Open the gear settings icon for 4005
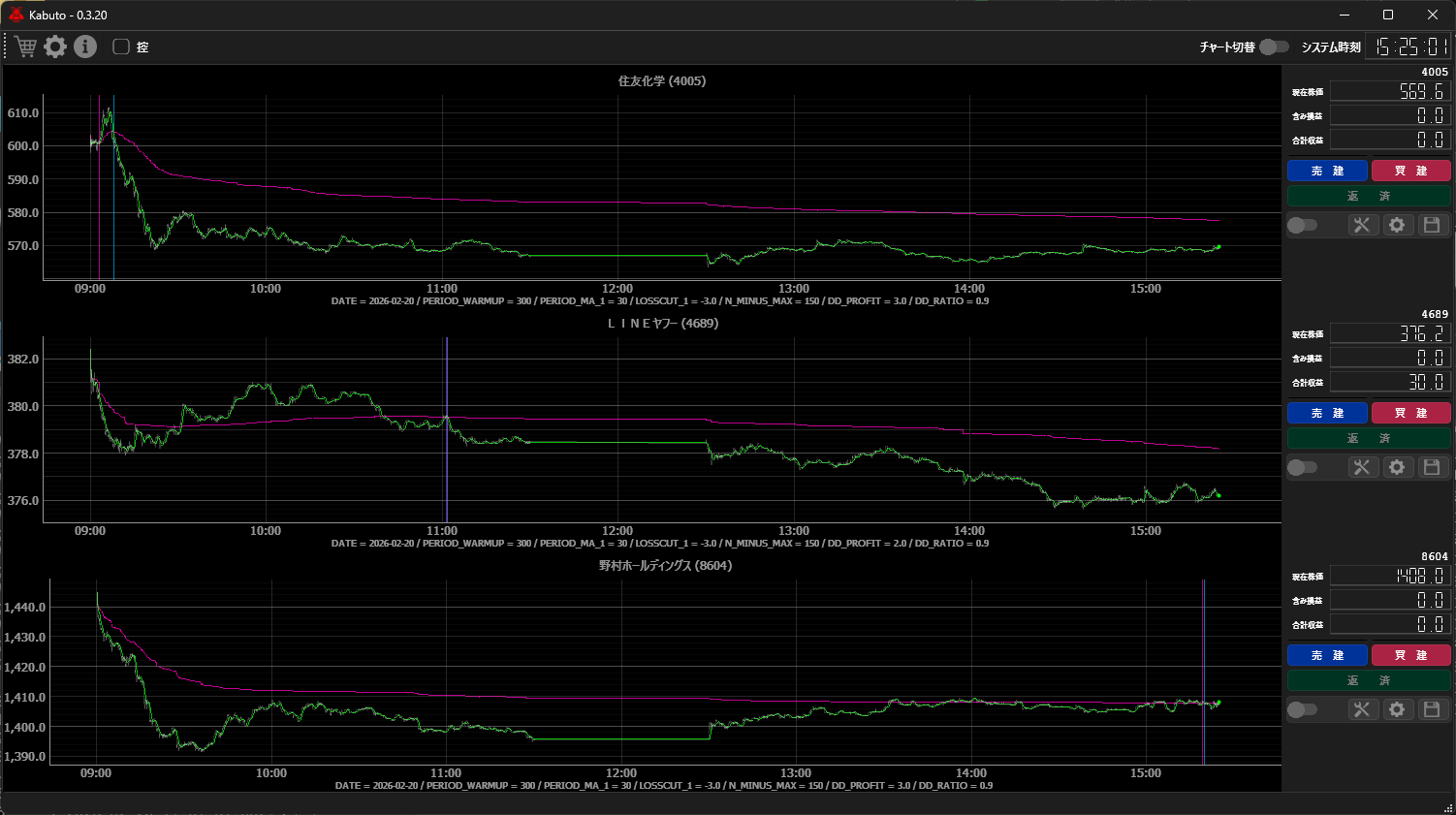This screenshot has height=815, width=1456. [x=1397, y=225]
